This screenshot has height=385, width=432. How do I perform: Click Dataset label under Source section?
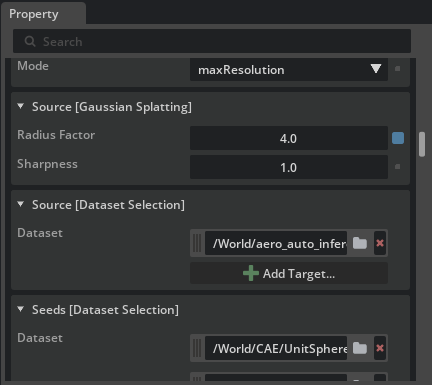[40, 233]
